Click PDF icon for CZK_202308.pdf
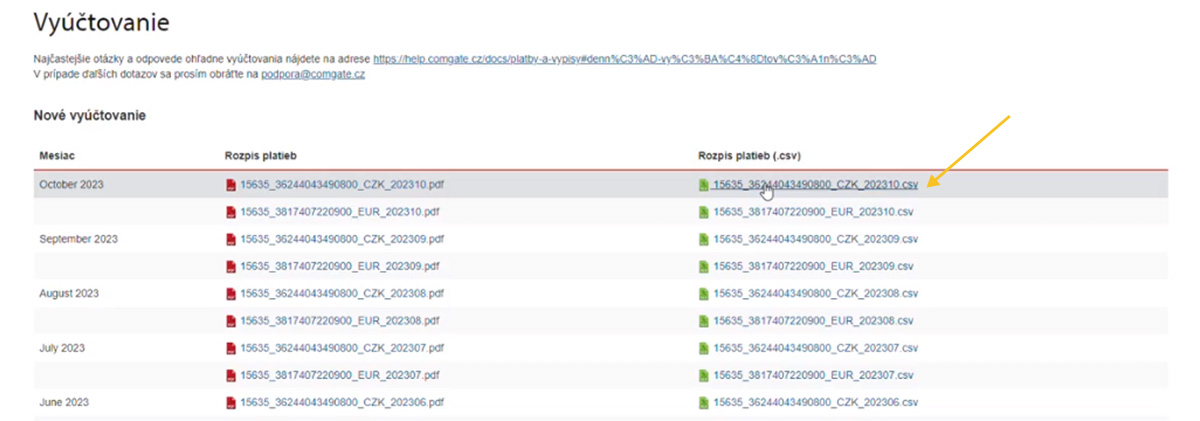 click(x=232, y=293)
